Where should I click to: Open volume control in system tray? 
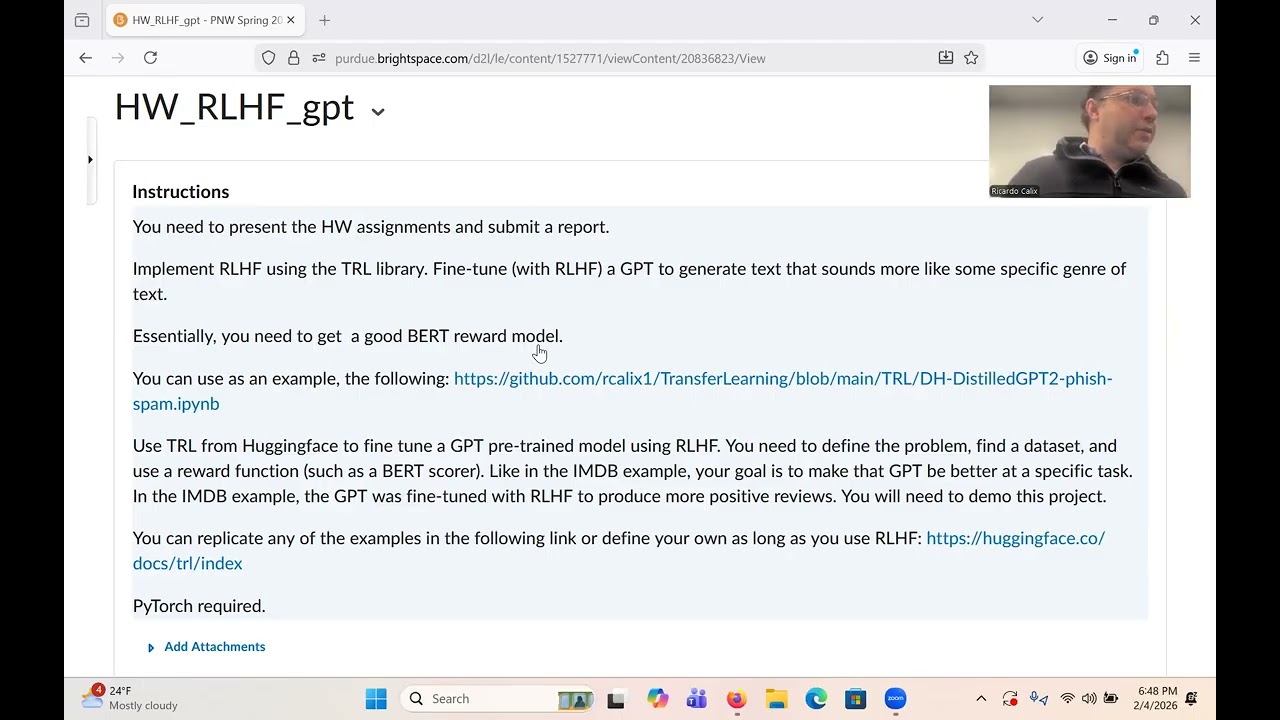tap(1089, 699)
